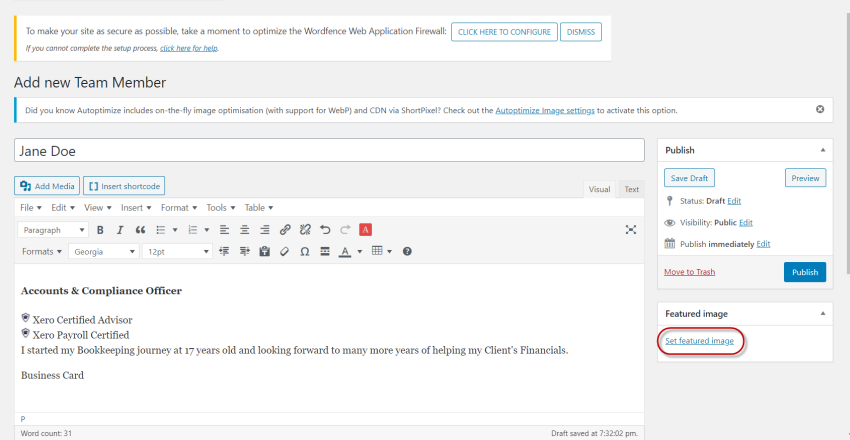
Task: Collapse the Featured image panel
Action: pyautogui.click(x=823, y=313)
